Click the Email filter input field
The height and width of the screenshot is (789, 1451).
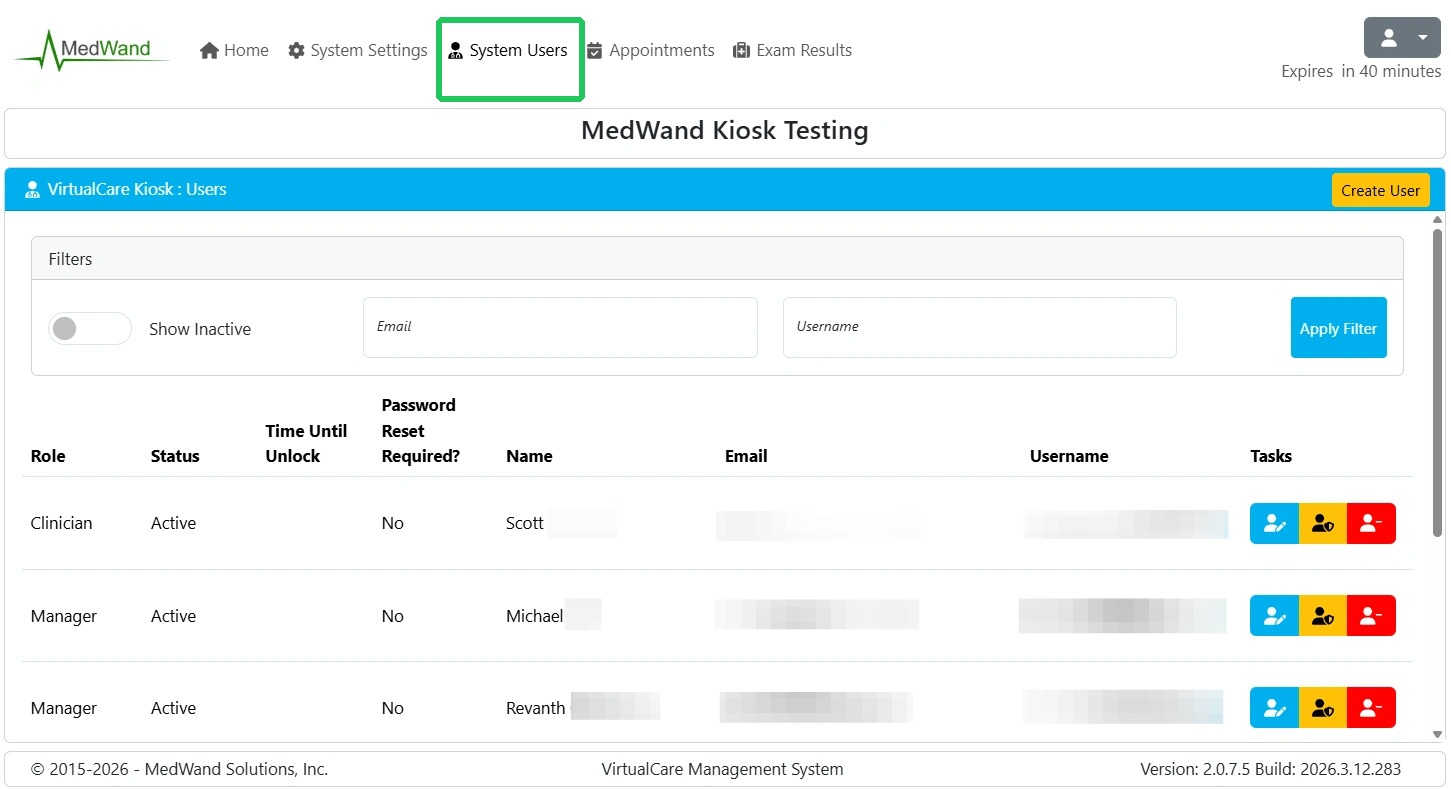pyautogui.click(x=560, y=328)
